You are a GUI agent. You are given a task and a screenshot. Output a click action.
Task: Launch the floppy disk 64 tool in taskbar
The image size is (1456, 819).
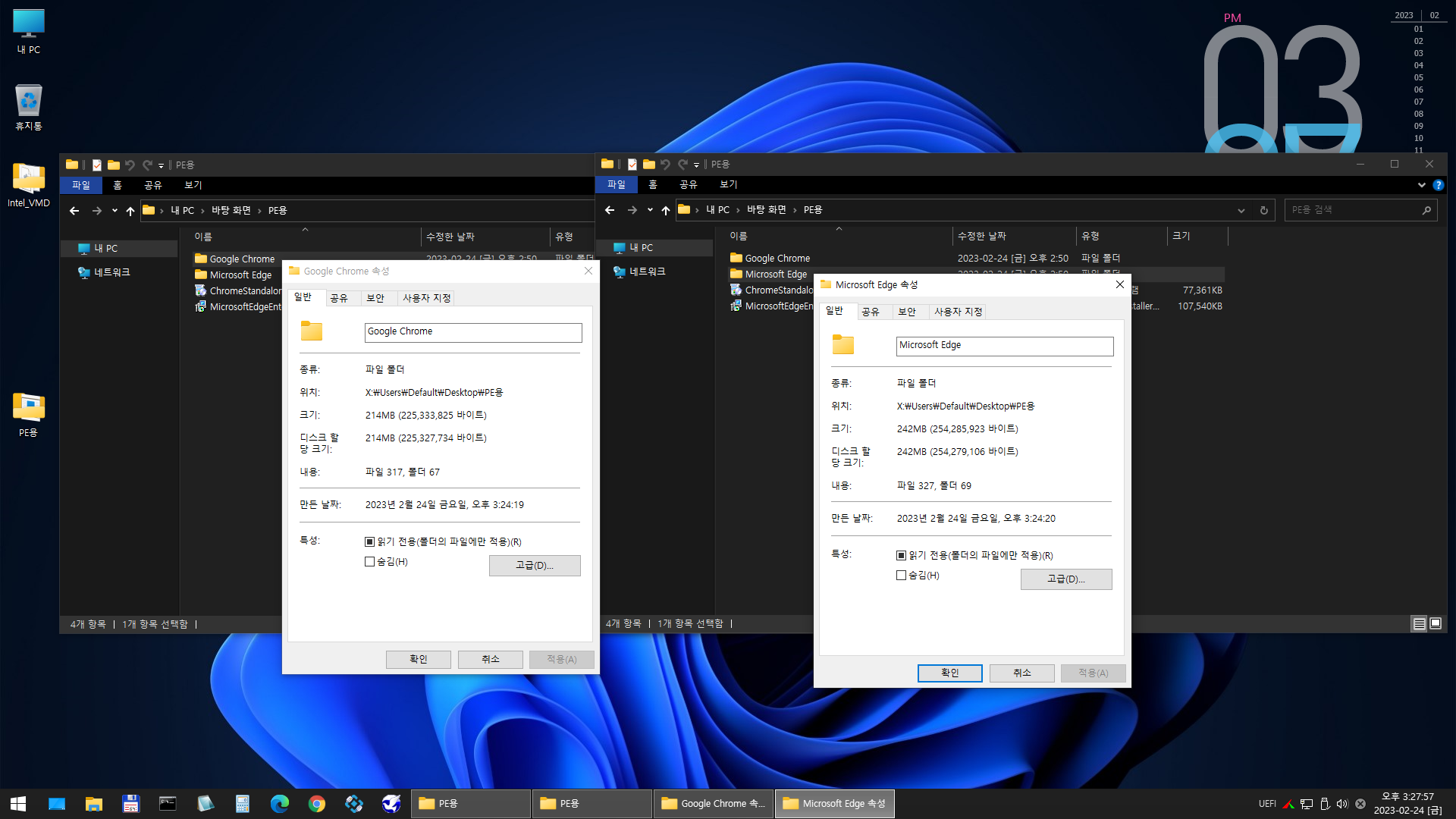pyautogui.click(x=130, y=804)
